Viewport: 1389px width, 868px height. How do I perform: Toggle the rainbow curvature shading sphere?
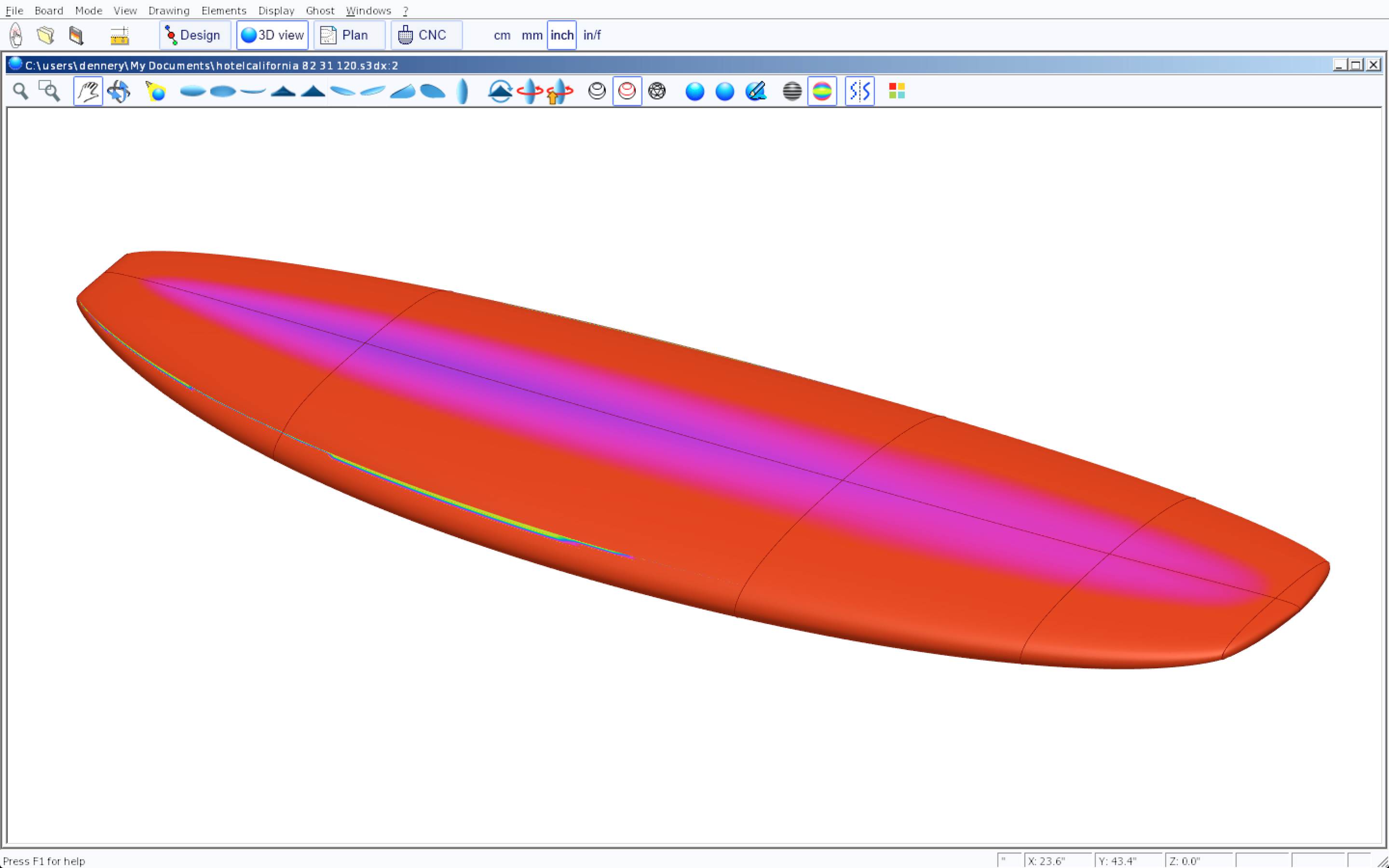click(822, 91)
